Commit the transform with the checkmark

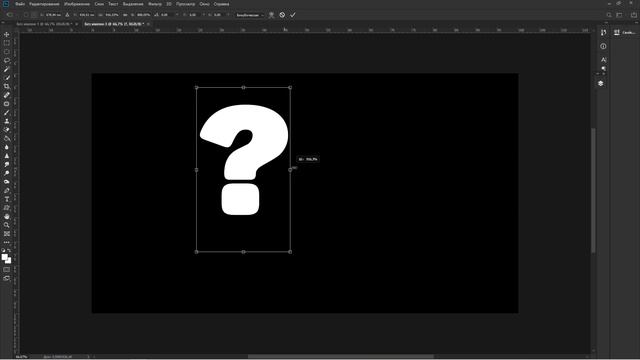click(293, 15)
